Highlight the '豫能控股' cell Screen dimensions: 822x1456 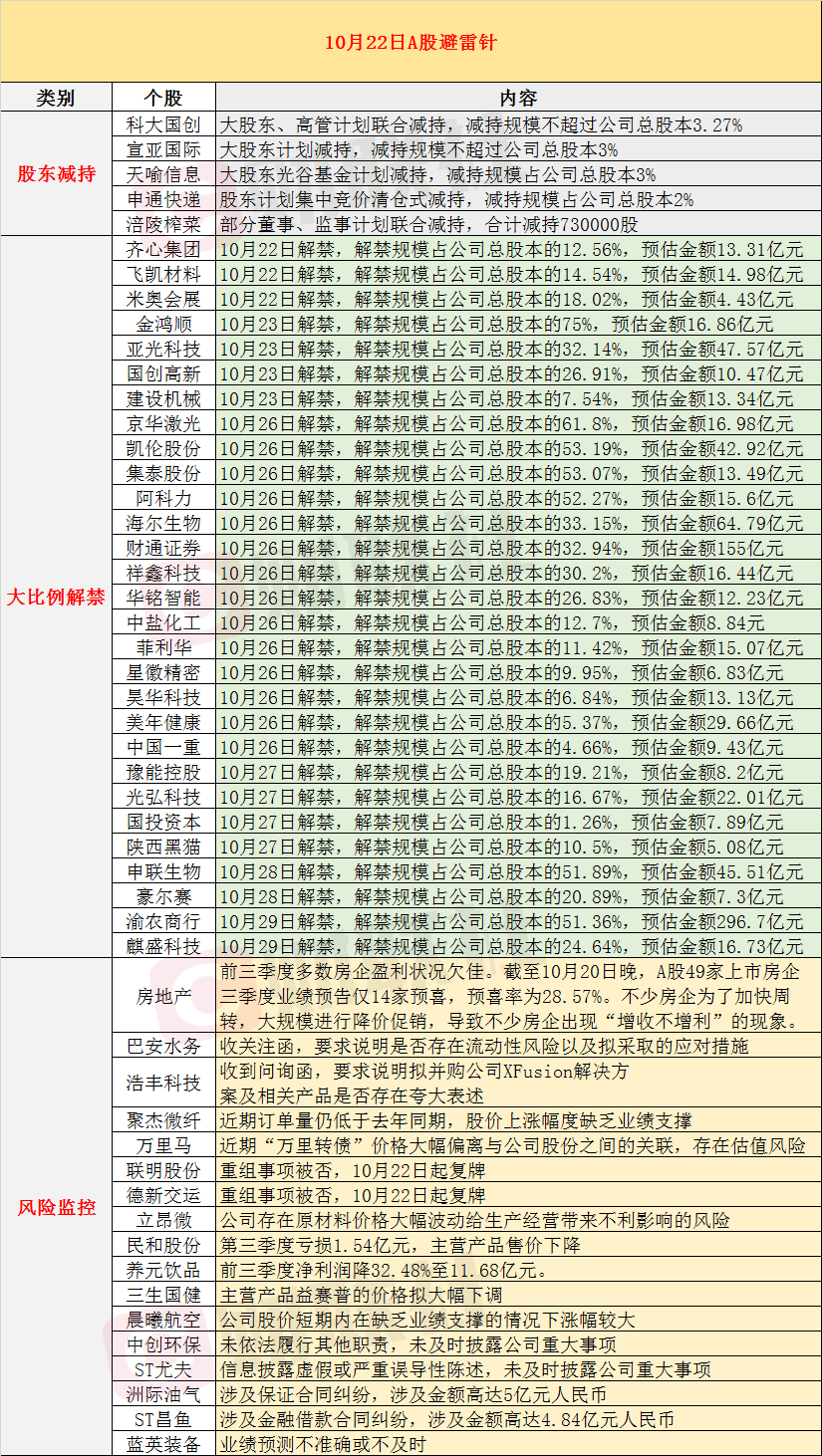163,772
